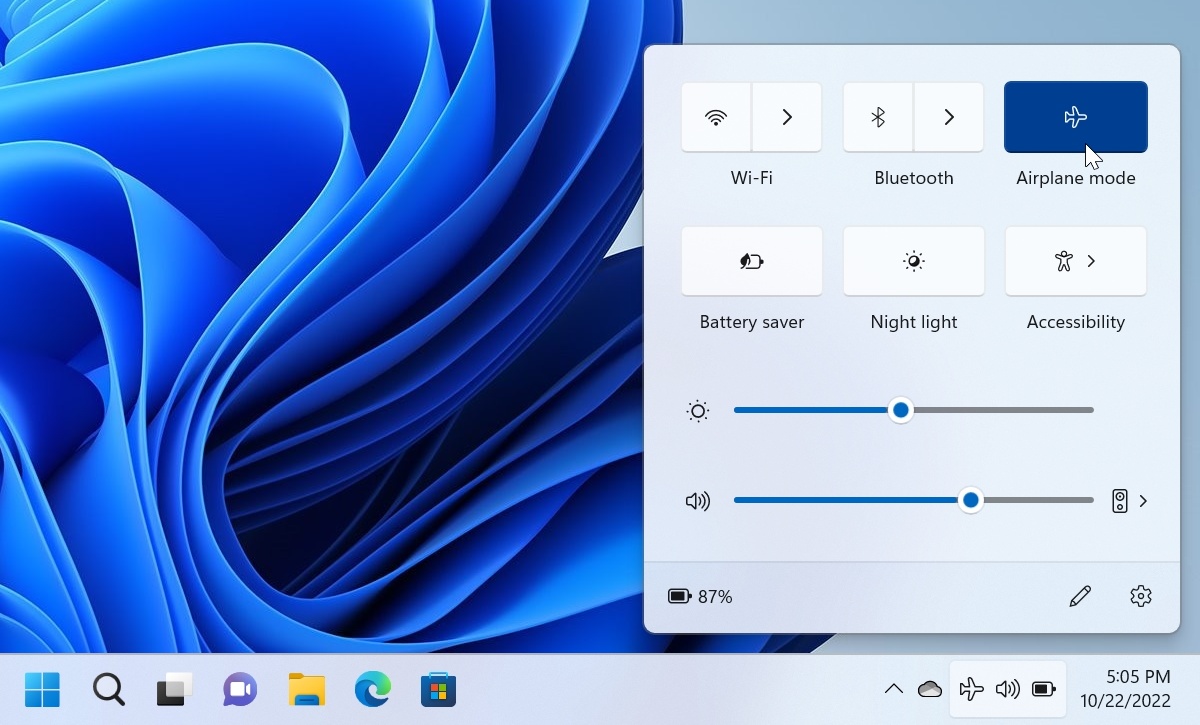Open taskbar Search magnifier
Image resolution: width=1200 pixels, height=725 pixels.
(x=108, y=689)
